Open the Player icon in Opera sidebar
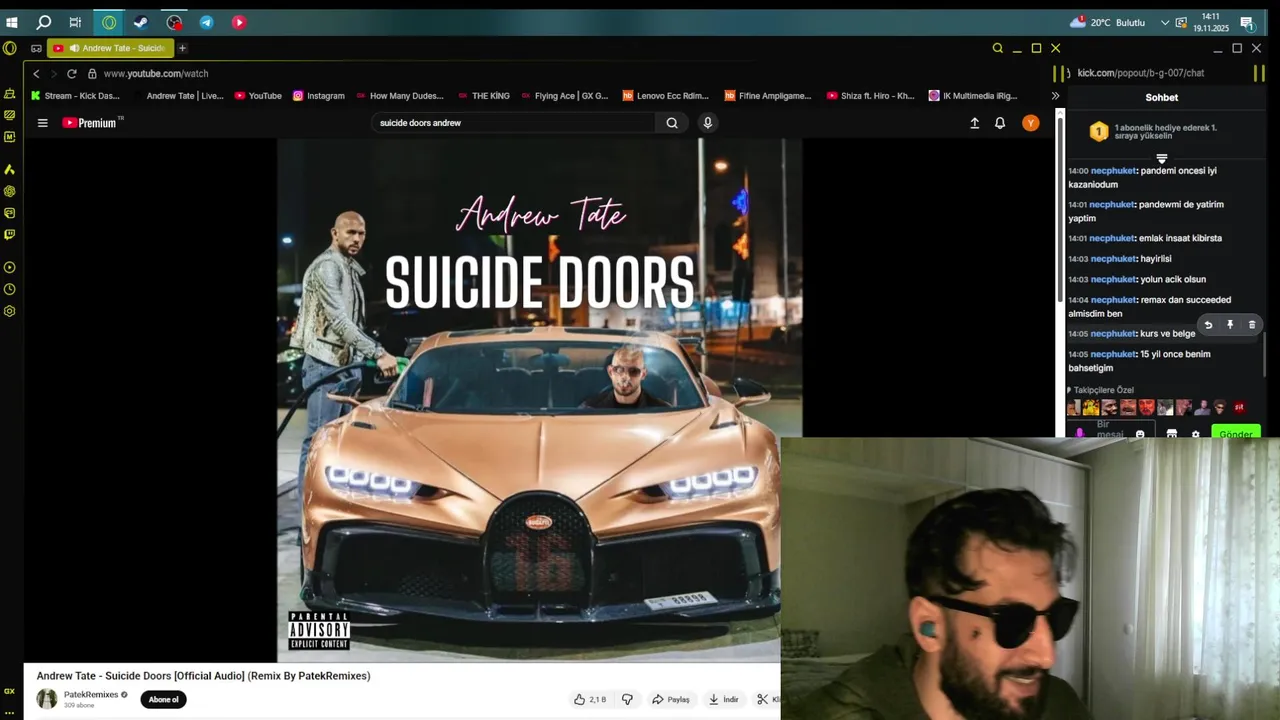The height and width of the screenshot is (720, 1280). pyautogui.click(x=9, y=267)
